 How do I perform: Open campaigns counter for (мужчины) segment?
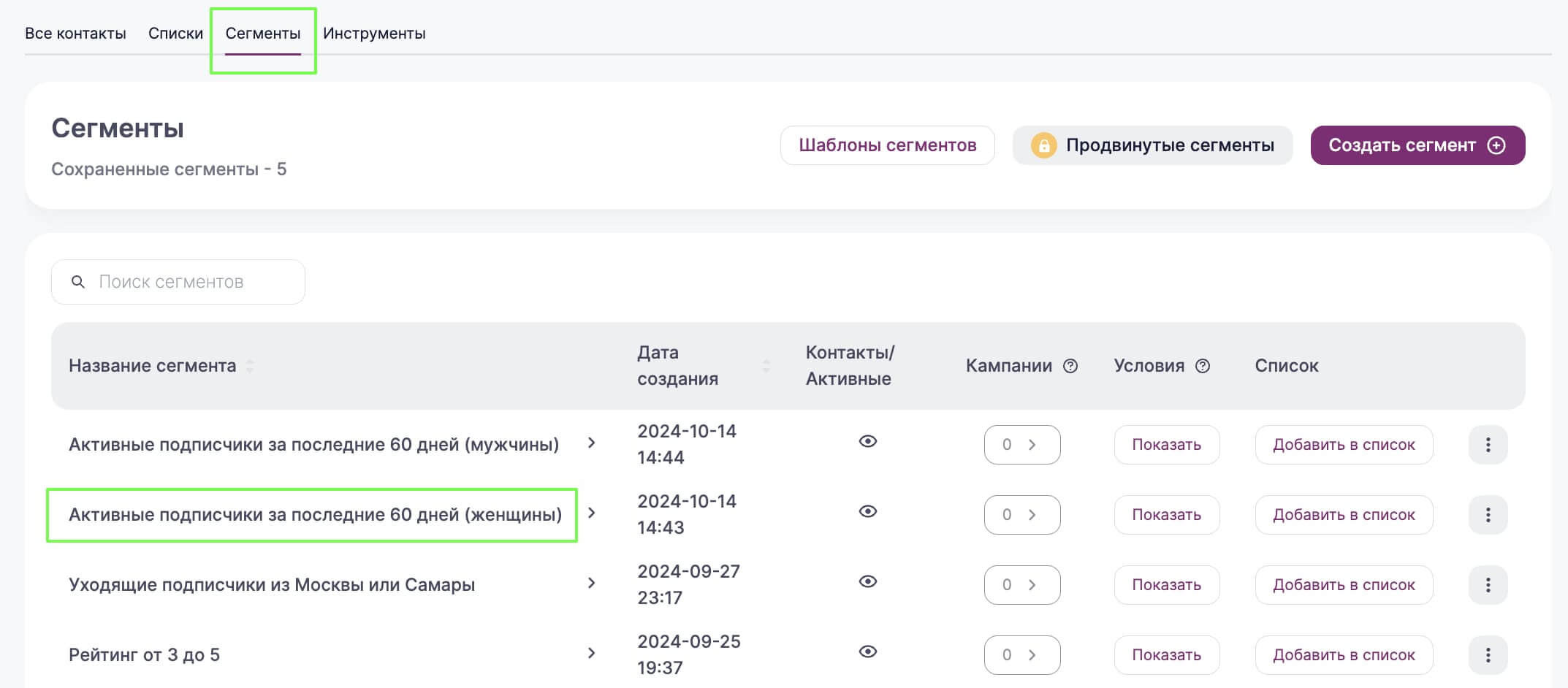(x=1022, y=445)
